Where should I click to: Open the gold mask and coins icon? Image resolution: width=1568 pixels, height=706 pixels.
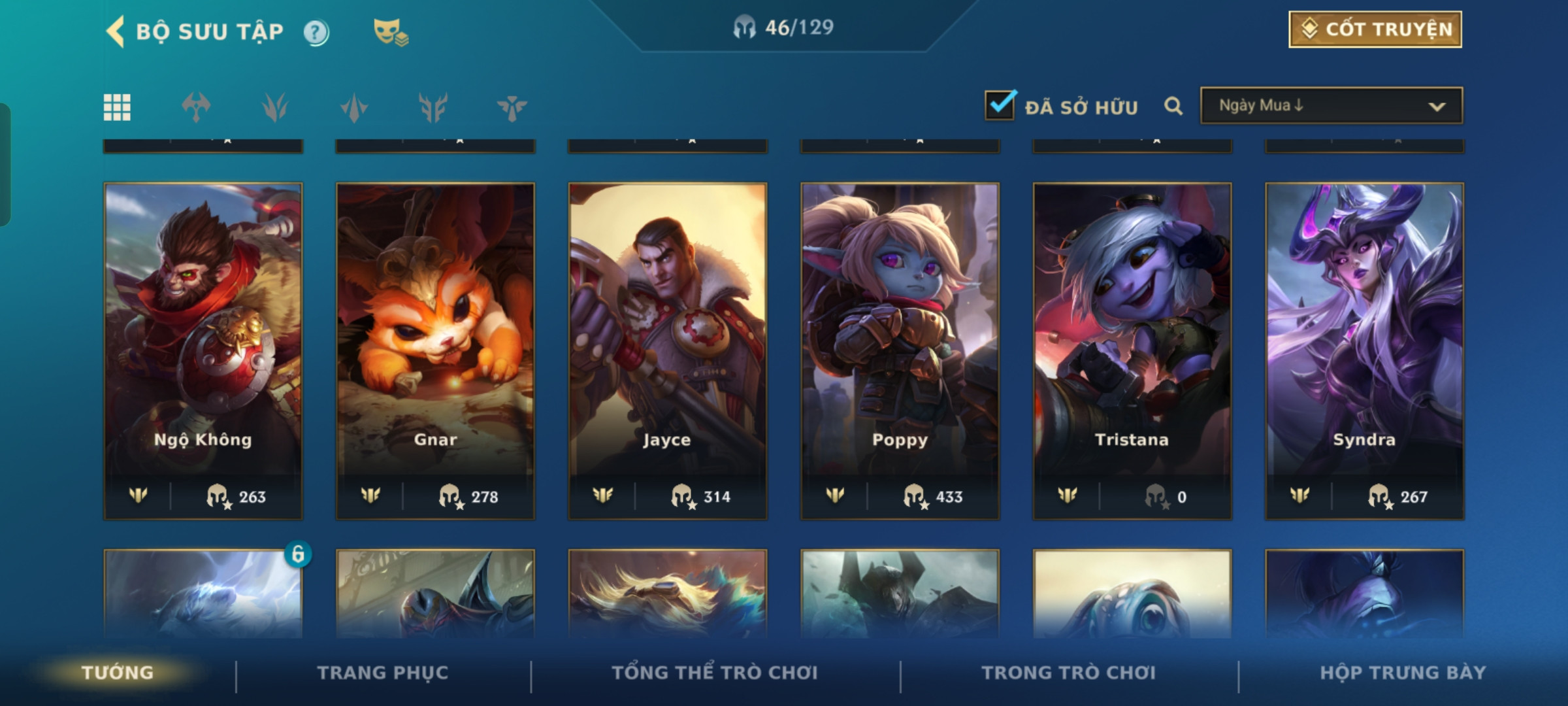point(390,32)
